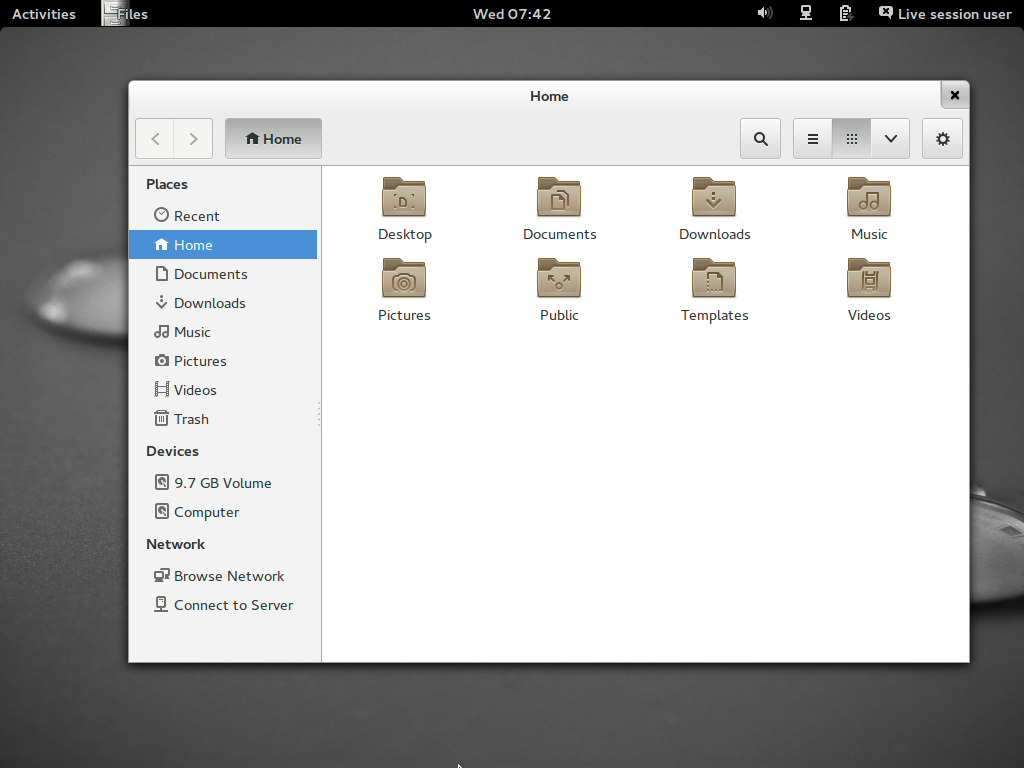Click the search magnifier button
This screenshot has width=1024, height=768.
(x=760, y=138)
